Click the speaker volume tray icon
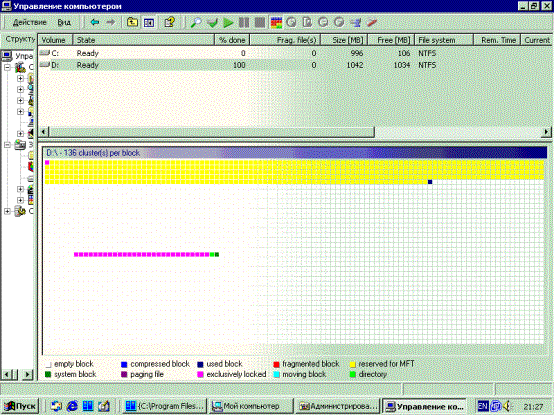554x415 pixels. click(508, 406)
